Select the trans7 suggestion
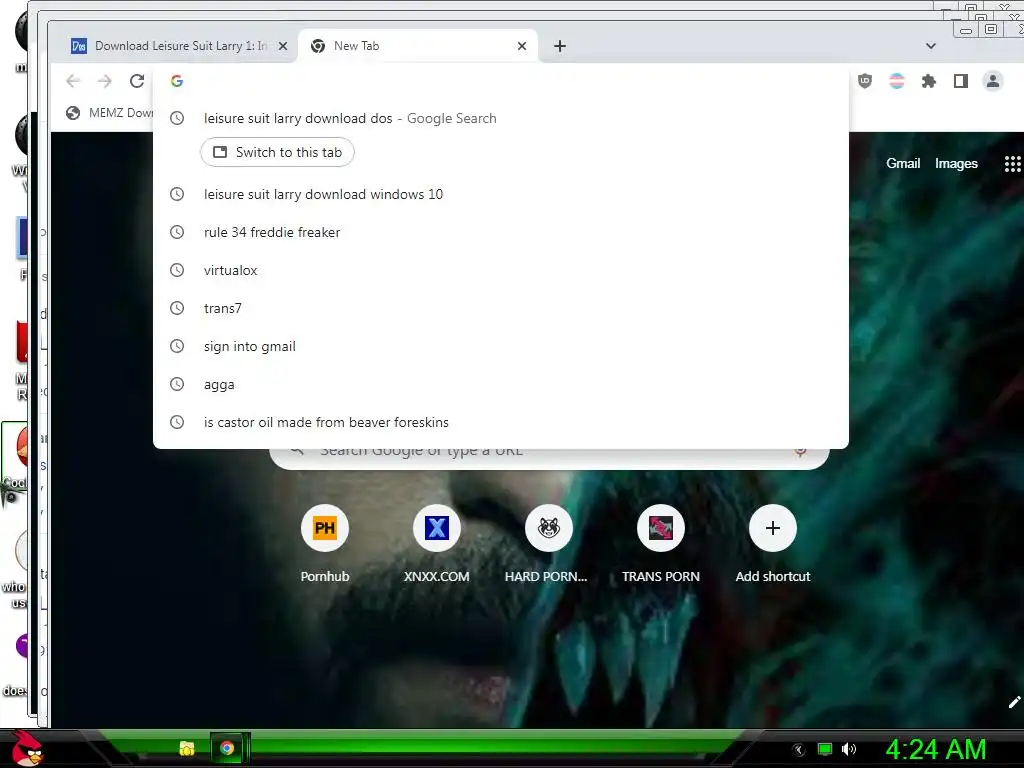 click(501, 308)
